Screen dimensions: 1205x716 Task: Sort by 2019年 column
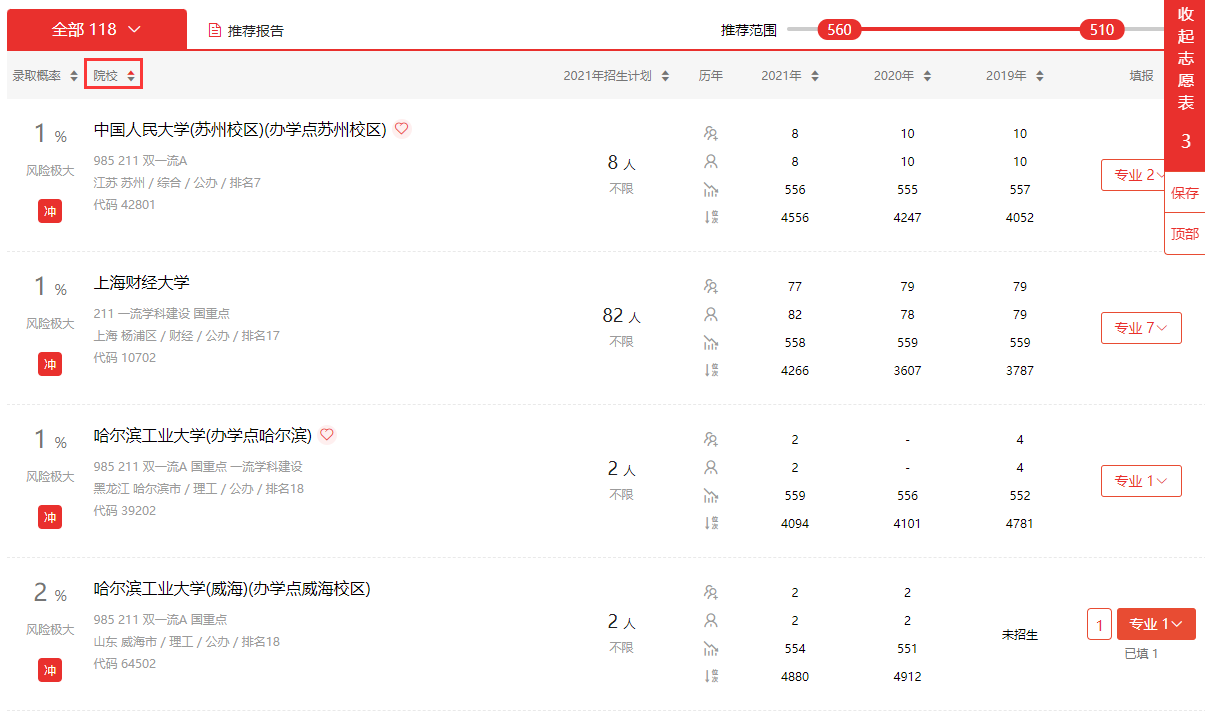coord(1015,76)
